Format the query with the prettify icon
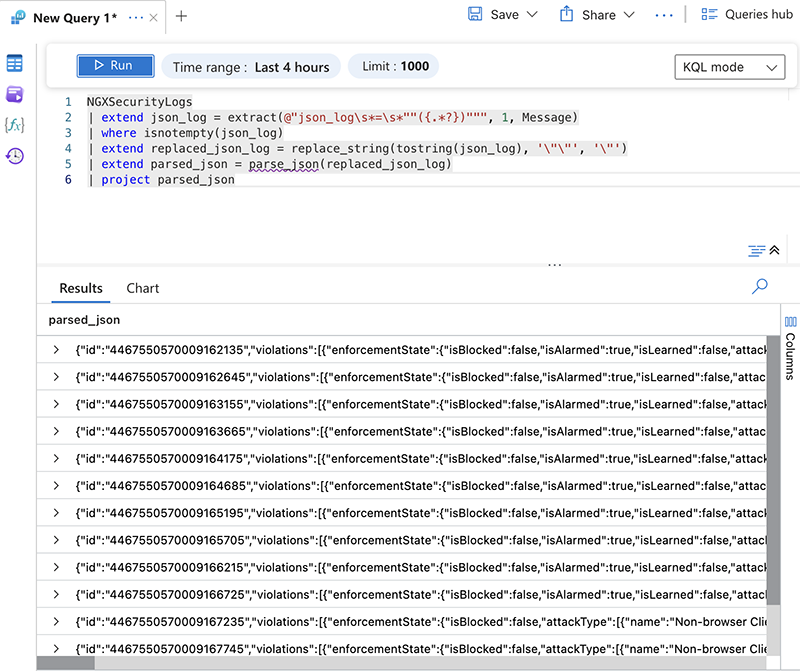Screen dimensions: 800x671 (755, 250)
